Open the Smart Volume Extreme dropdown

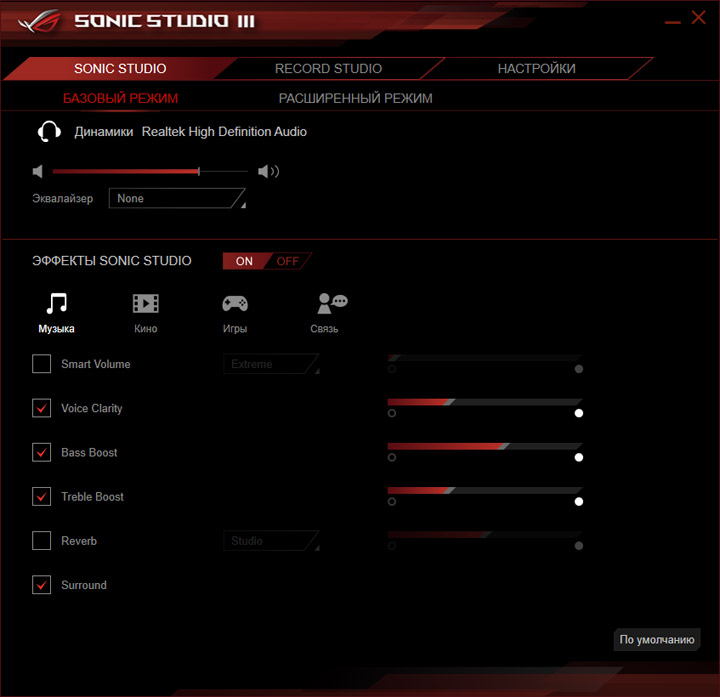(271, 364)
